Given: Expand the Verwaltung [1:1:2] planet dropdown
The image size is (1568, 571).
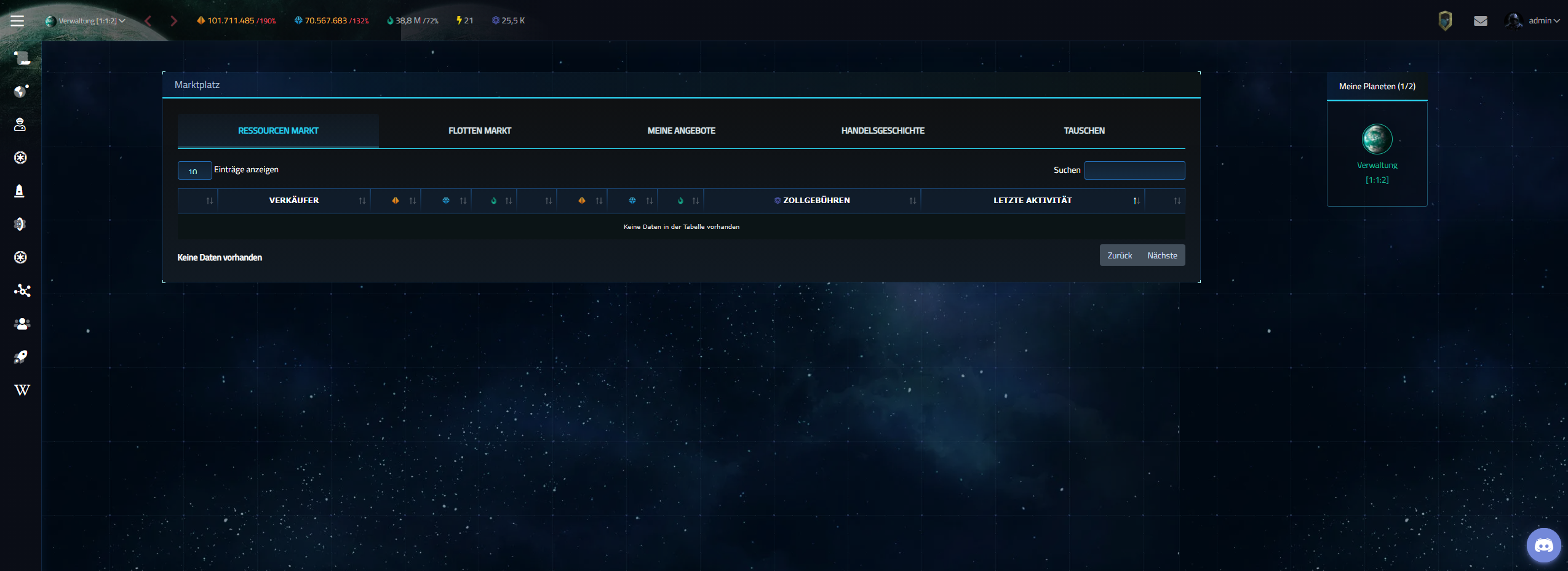Looking at the screenshot, I should pyautogui.click(x=86, y=21).
